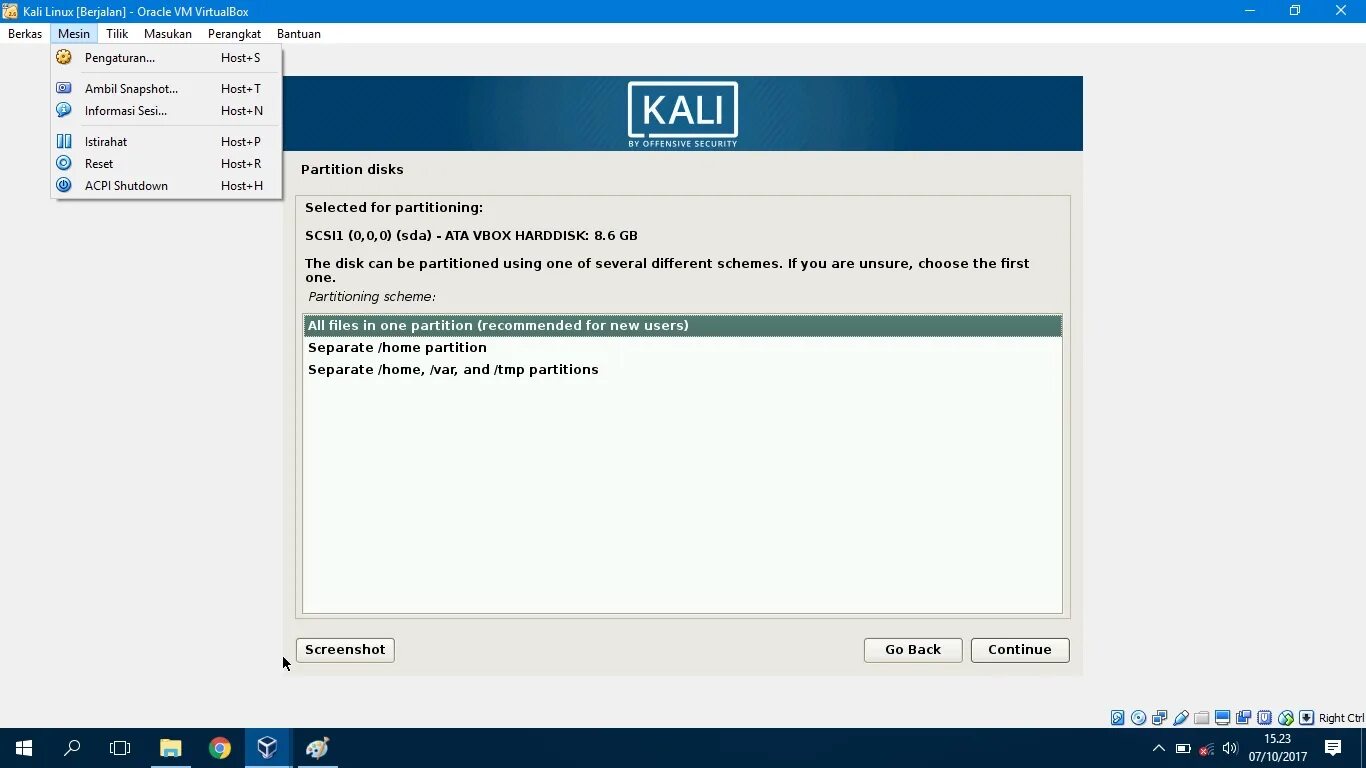1366x768 pixels.
Task: Click the Paint taskbar icon
Action: [316, 748]
